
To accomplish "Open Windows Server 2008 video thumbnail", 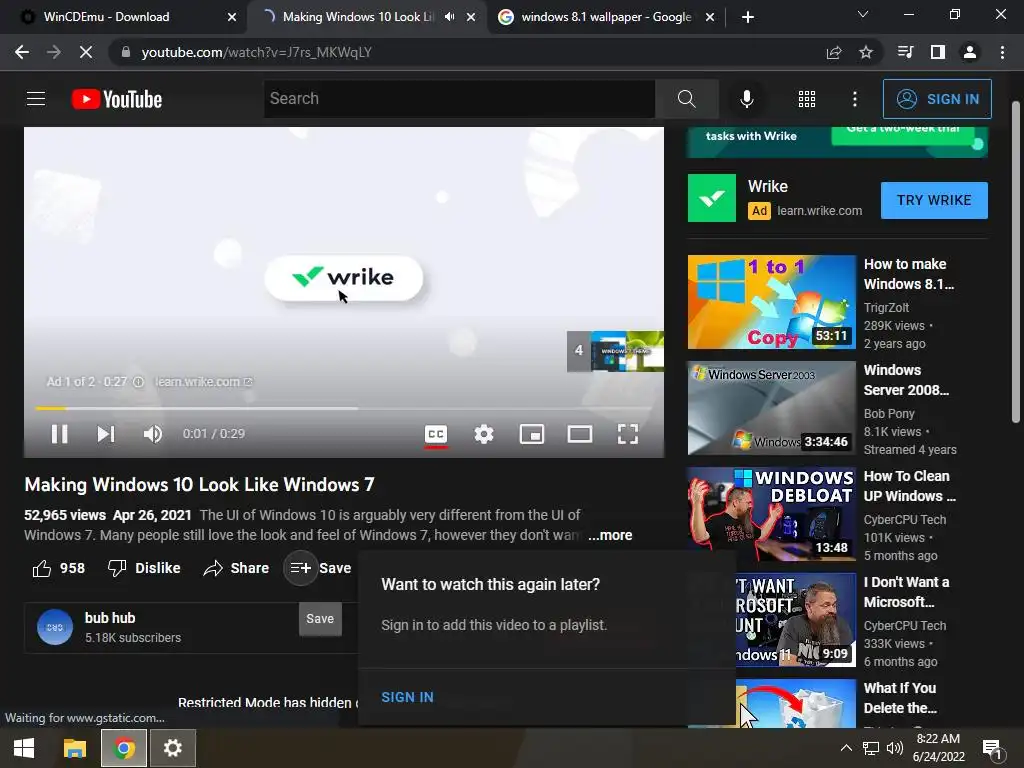I will (x=771, y=408).
